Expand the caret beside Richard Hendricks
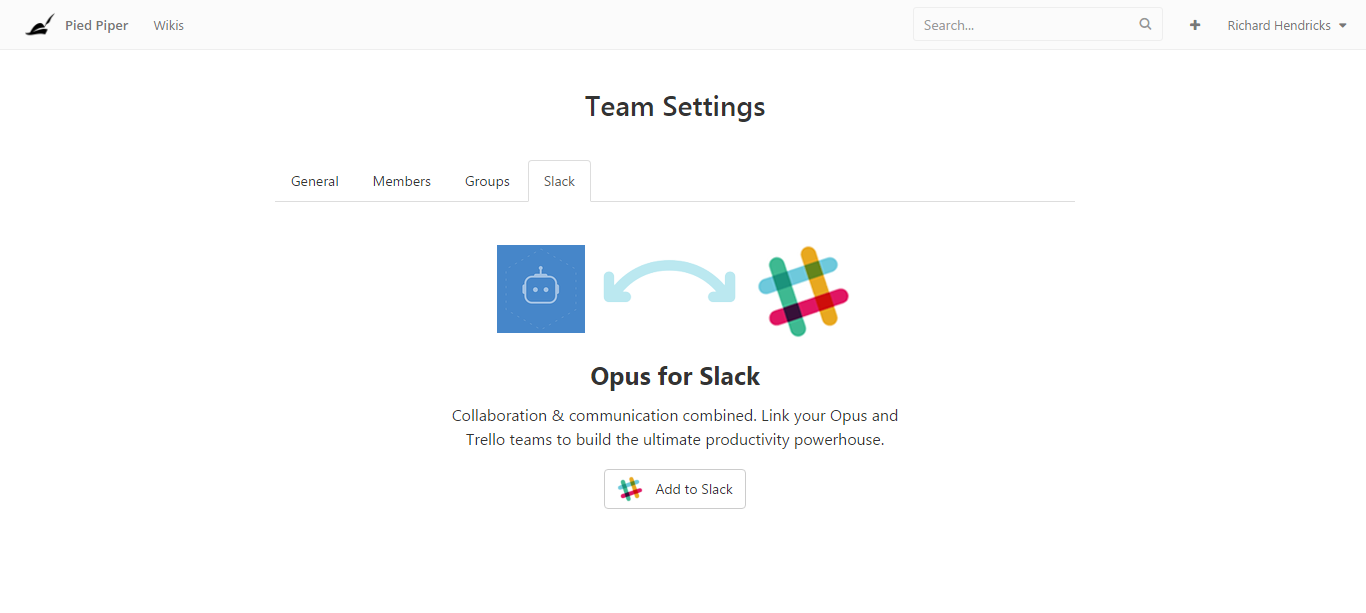 1342,26
